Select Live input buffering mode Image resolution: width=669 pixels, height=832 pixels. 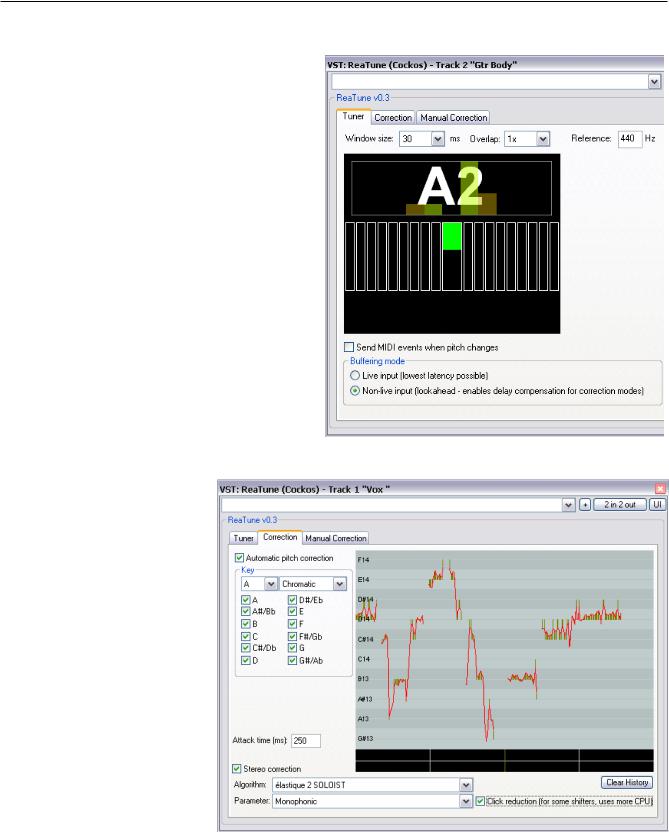355,376
